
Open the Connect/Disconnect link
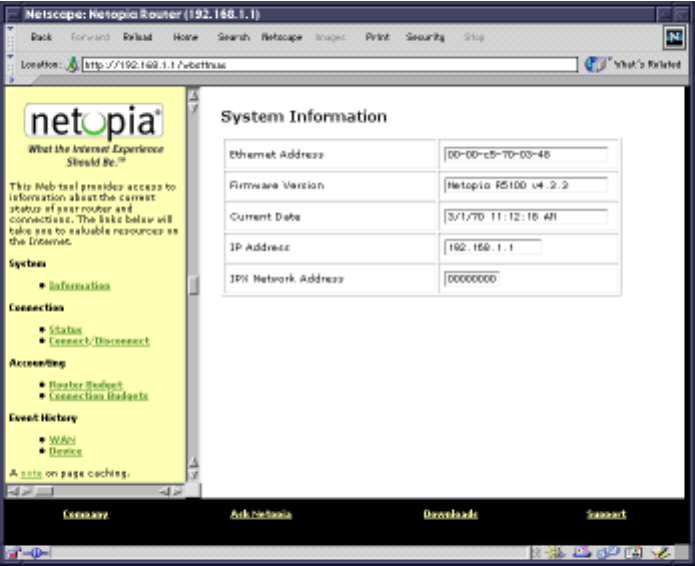point(98,340)
